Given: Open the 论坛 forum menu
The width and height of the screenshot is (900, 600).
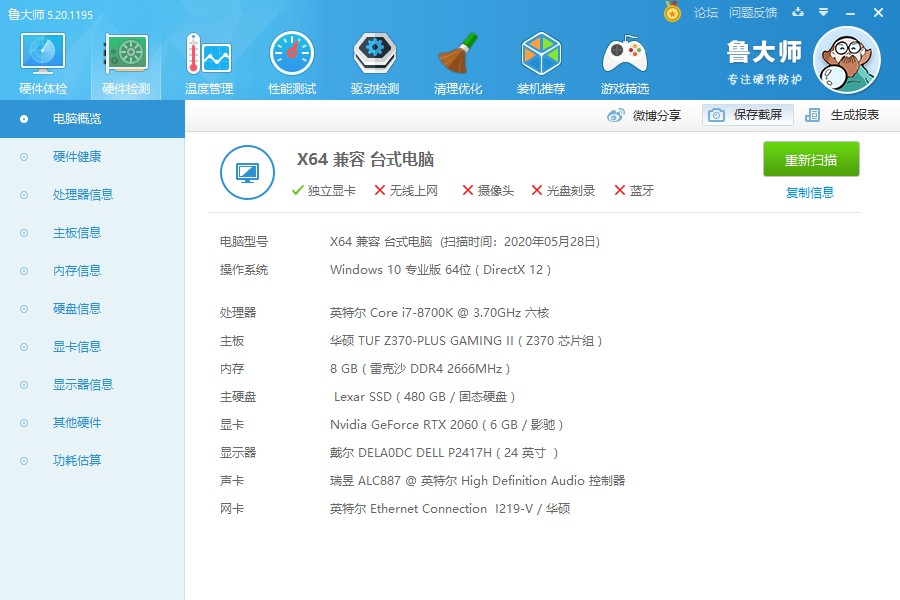Looking at the screenshot, I should click(x=707, y=13).
